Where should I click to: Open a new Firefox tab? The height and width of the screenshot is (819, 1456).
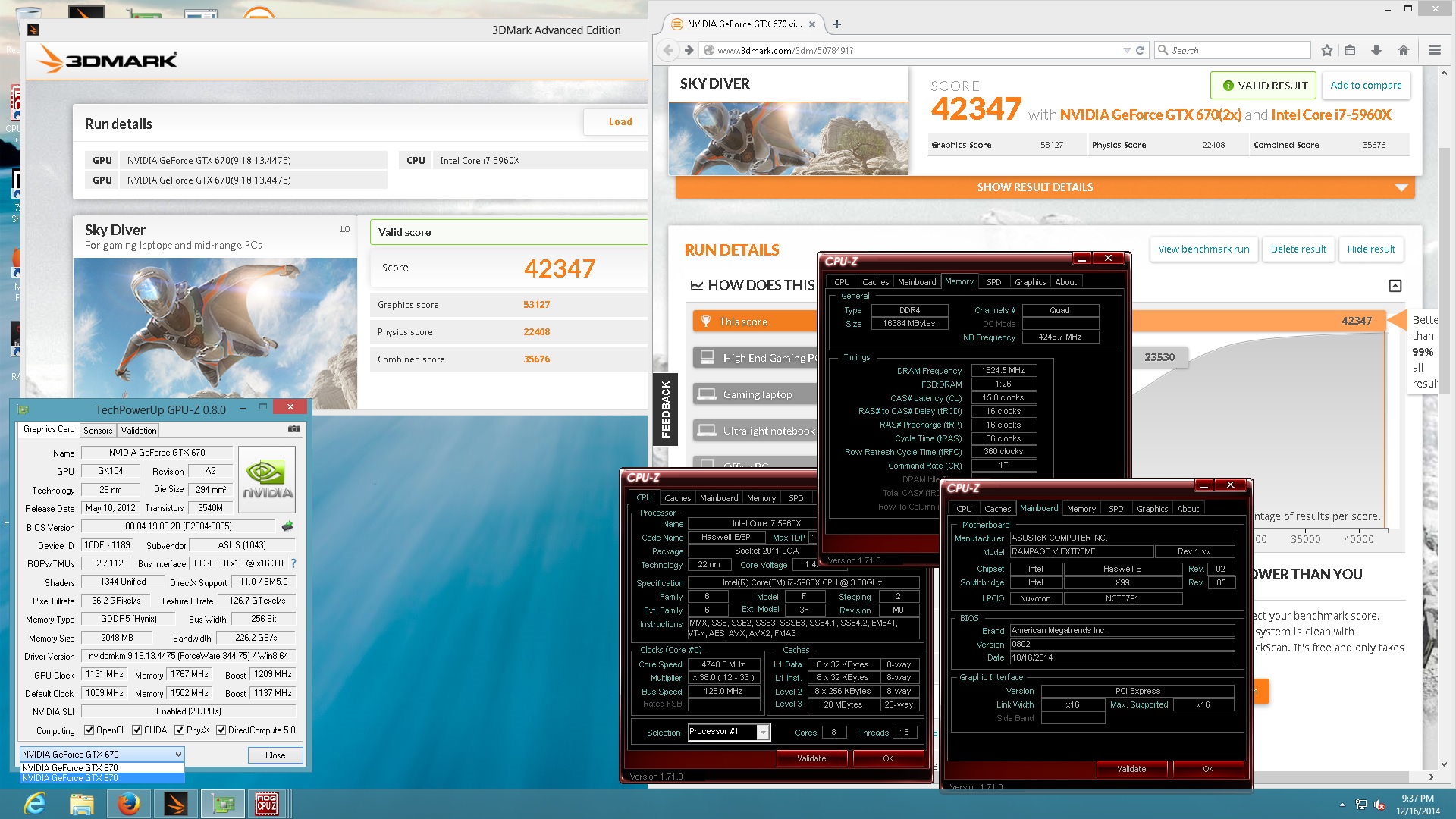[837, 24]
